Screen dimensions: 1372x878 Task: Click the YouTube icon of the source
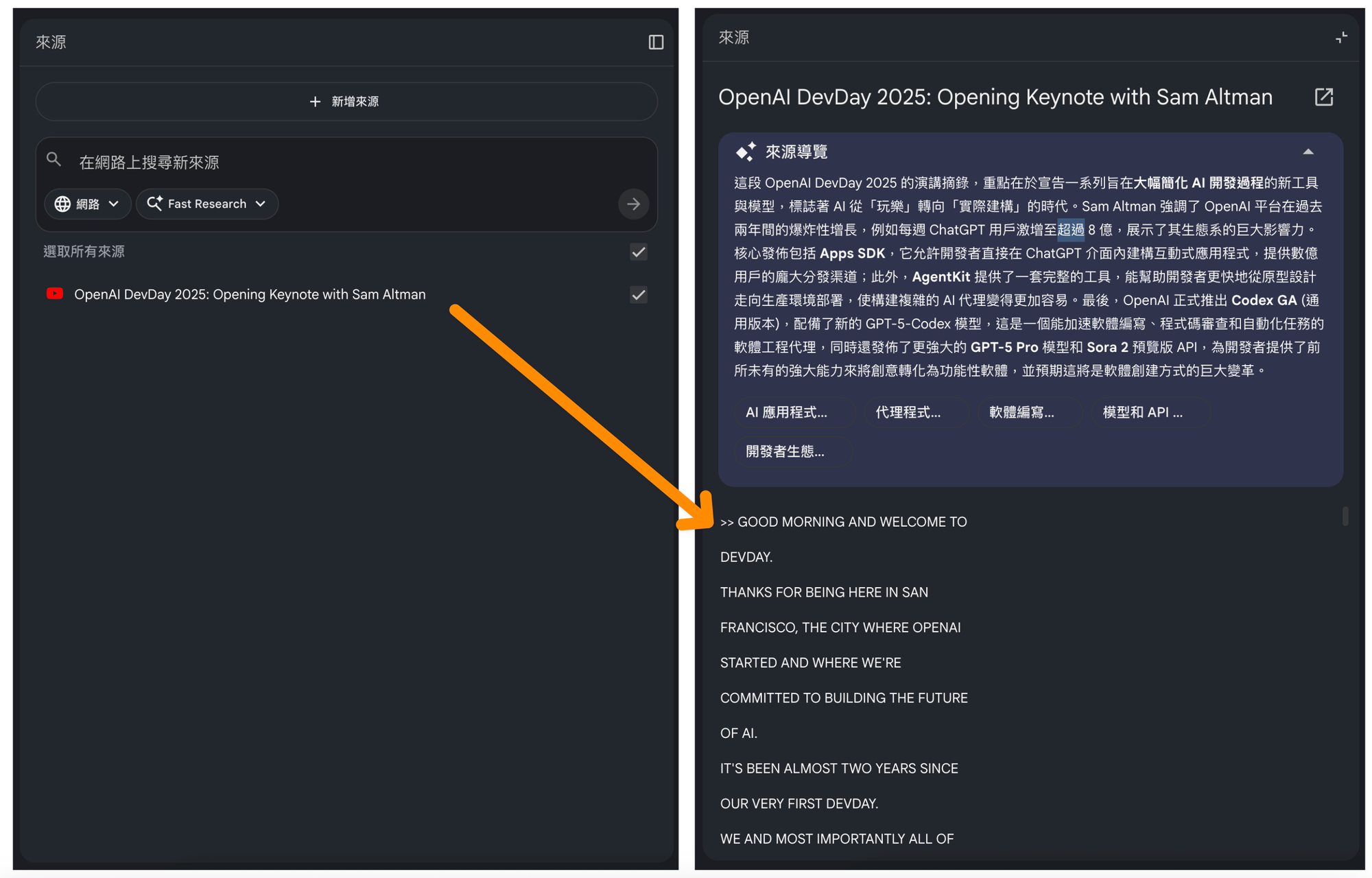55,294
